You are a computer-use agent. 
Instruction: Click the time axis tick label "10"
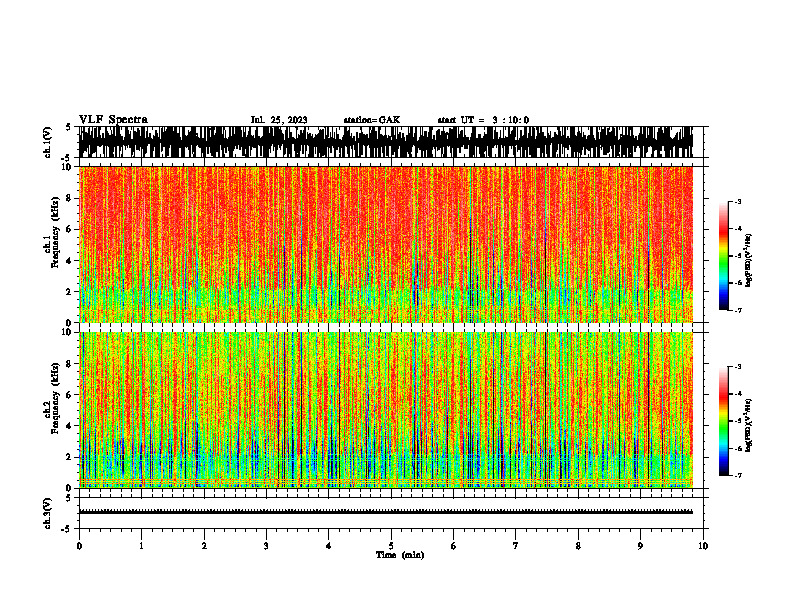703,546
